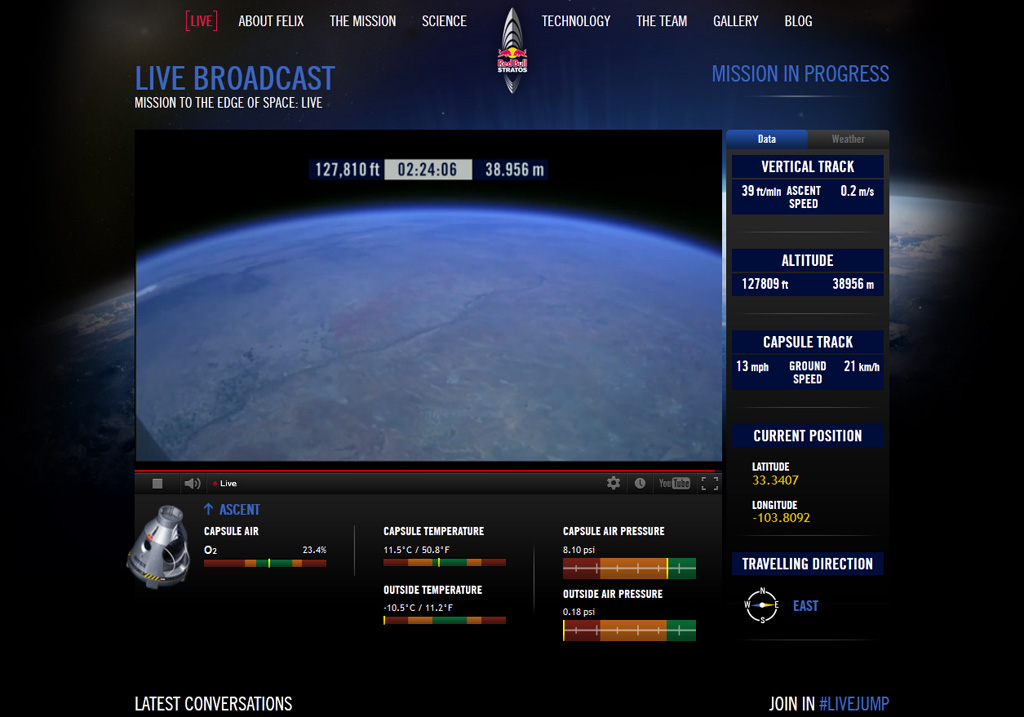Click the longitude value -103.8092
This screenshot has width=1024, height=717.
781,518
